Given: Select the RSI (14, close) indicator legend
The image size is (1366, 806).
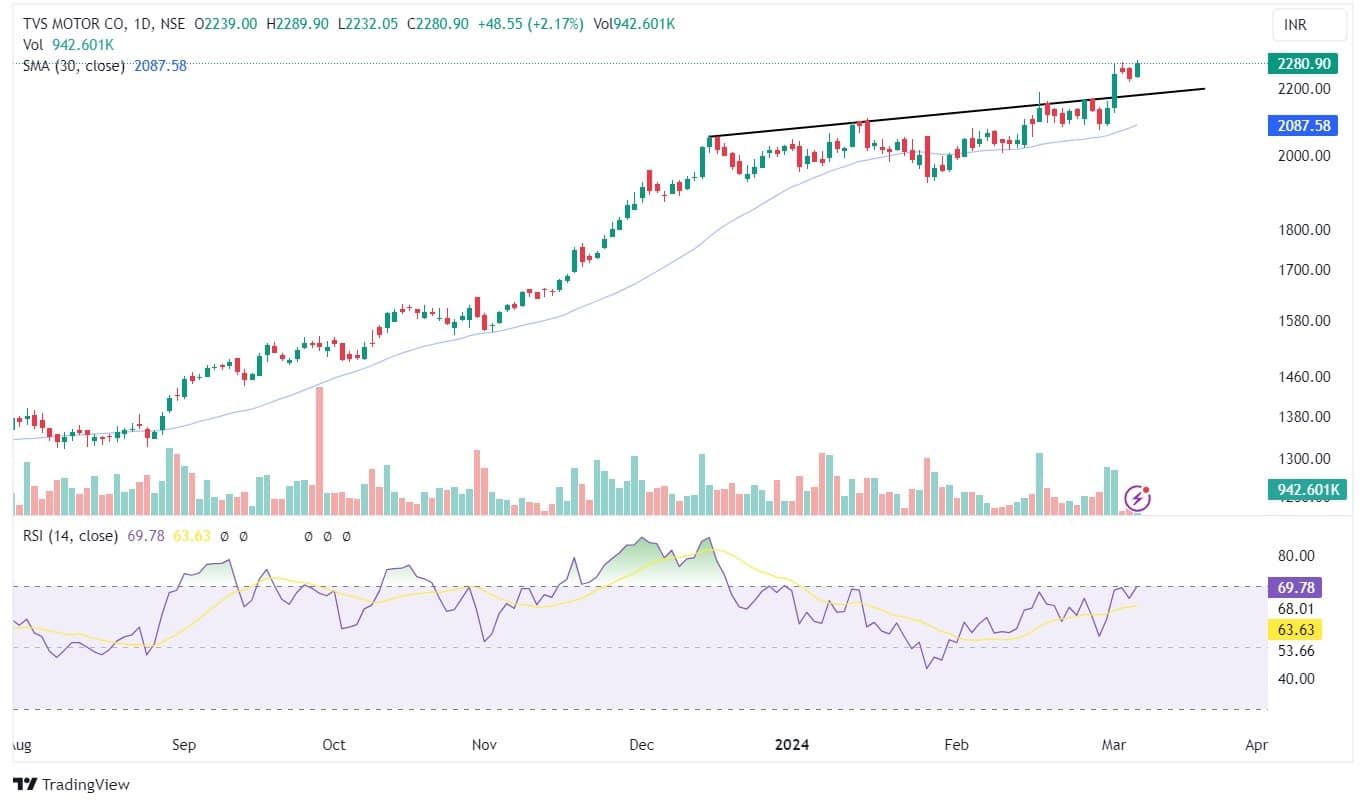Looking at the screenshot, I should (70, 536).
